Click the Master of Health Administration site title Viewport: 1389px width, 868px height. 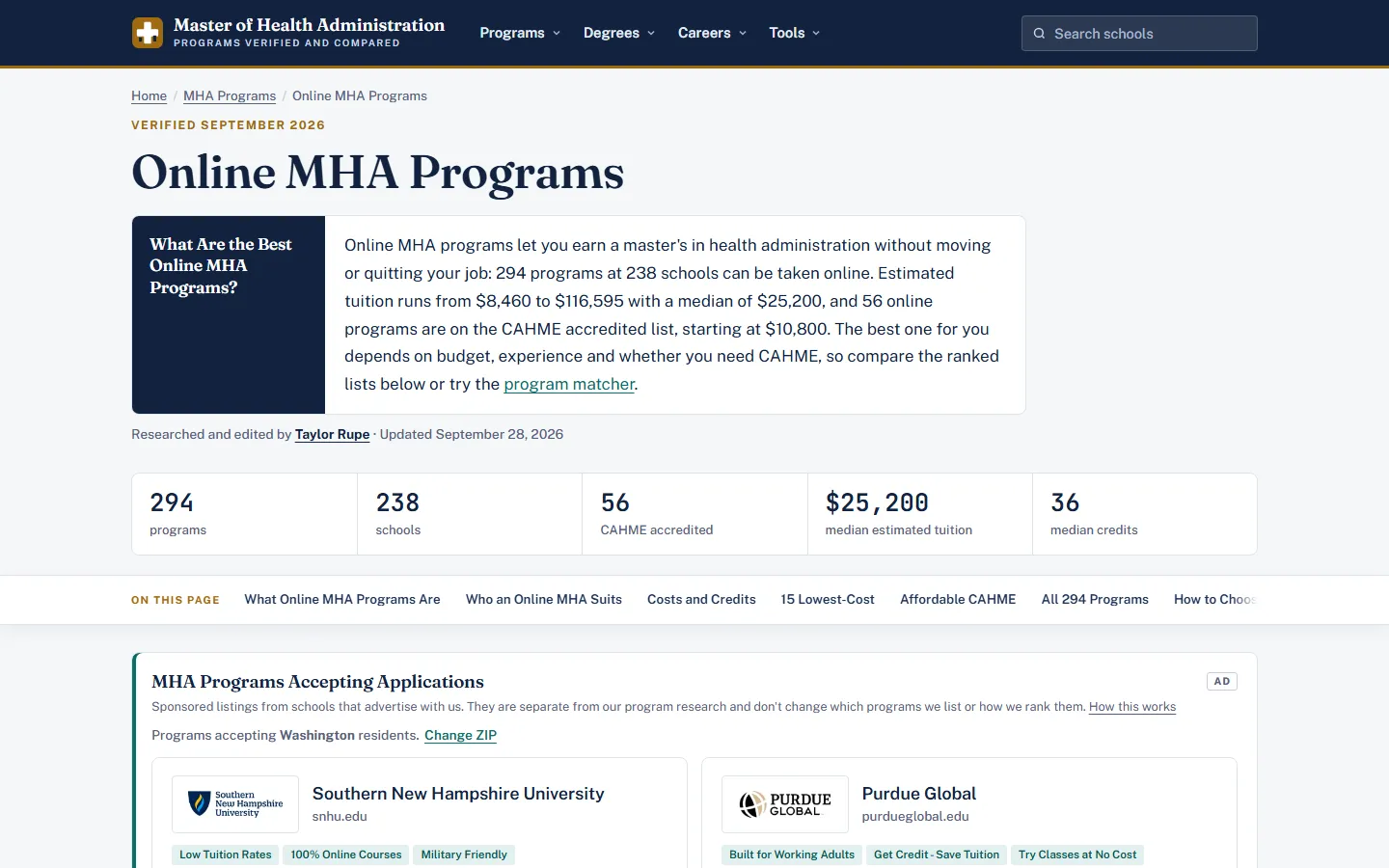(309, 25)
